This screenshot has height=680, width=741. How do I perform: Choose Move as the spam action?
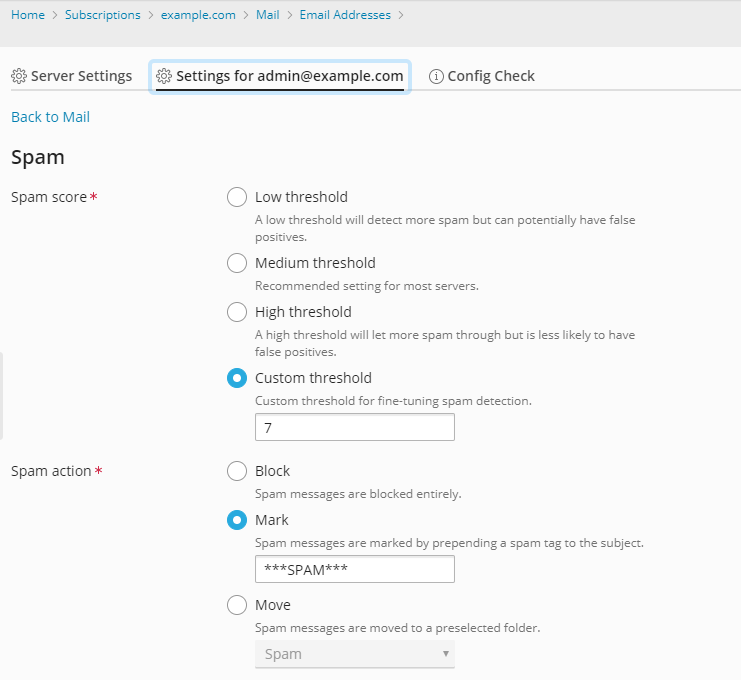coord(237,605)
